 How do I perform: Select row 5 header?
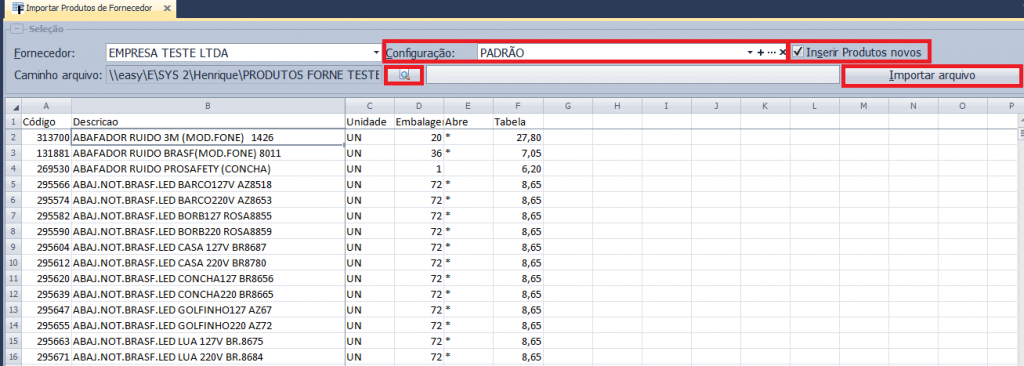click(x=13, y=184)
